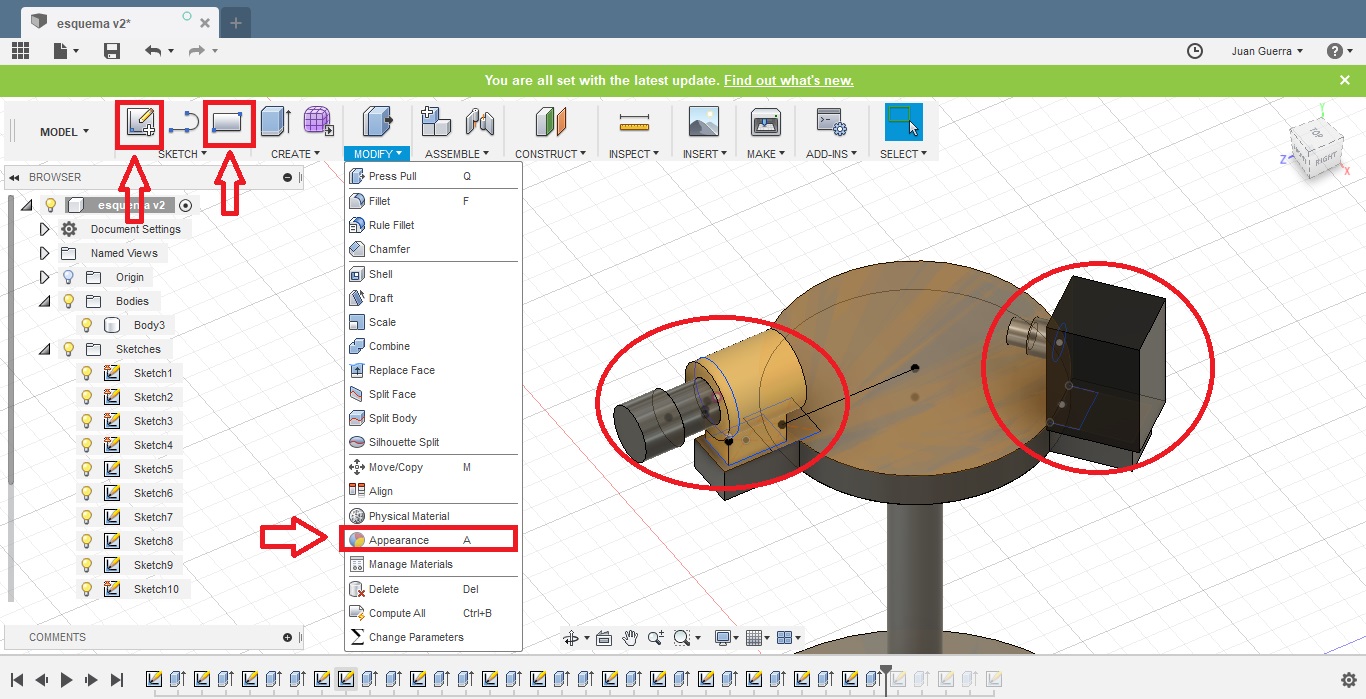The image size is (1366, 699).
Task: Choose Shell from Modify menu
Action: click(x=432, y=274)
